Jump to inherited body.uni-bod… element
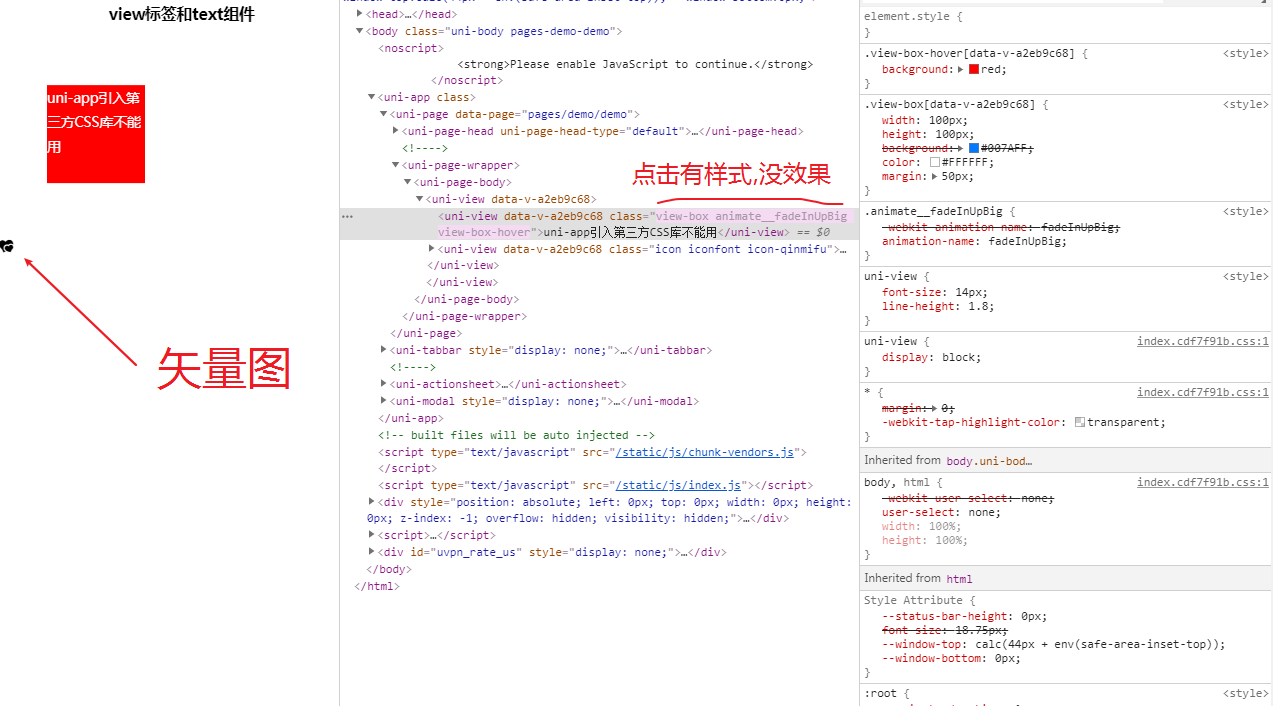Screen dimensions: 1273x706 pos(989,460)
